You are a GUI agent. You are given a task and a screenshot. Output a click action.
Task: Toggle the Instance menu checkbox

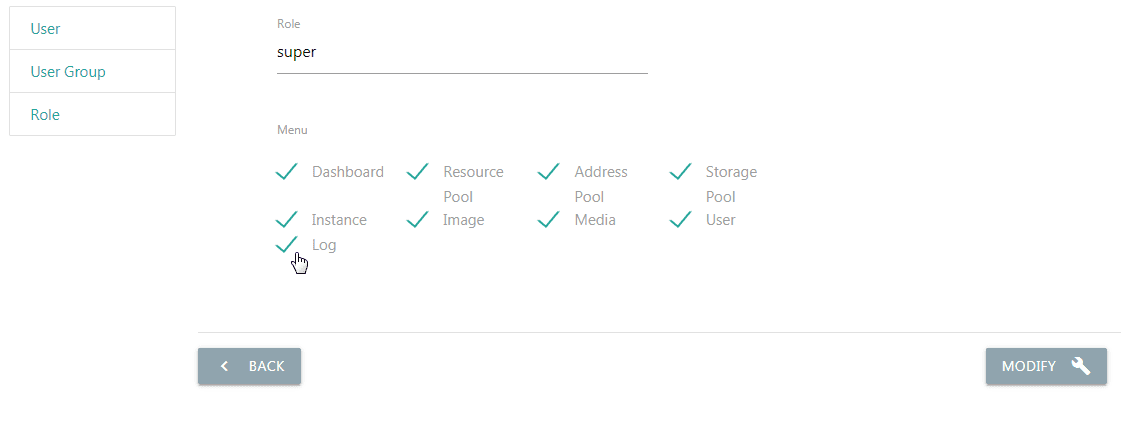point(287,220)
